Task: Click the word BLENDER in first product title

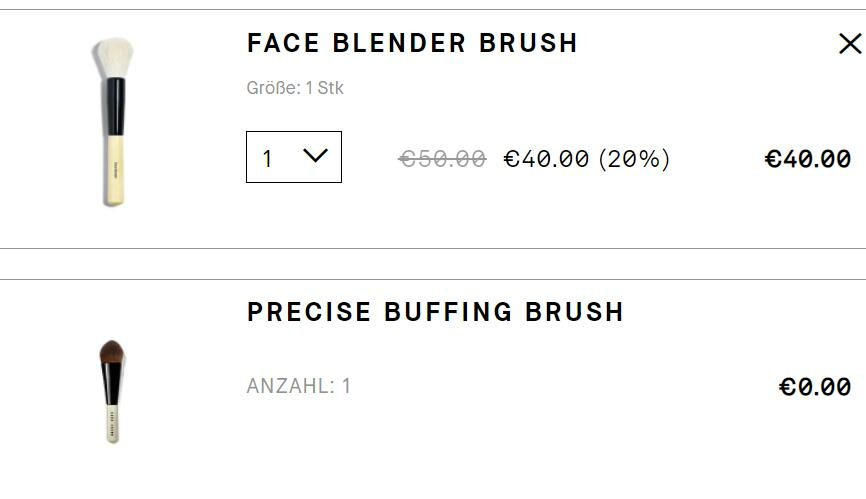Action: (399, 43)
